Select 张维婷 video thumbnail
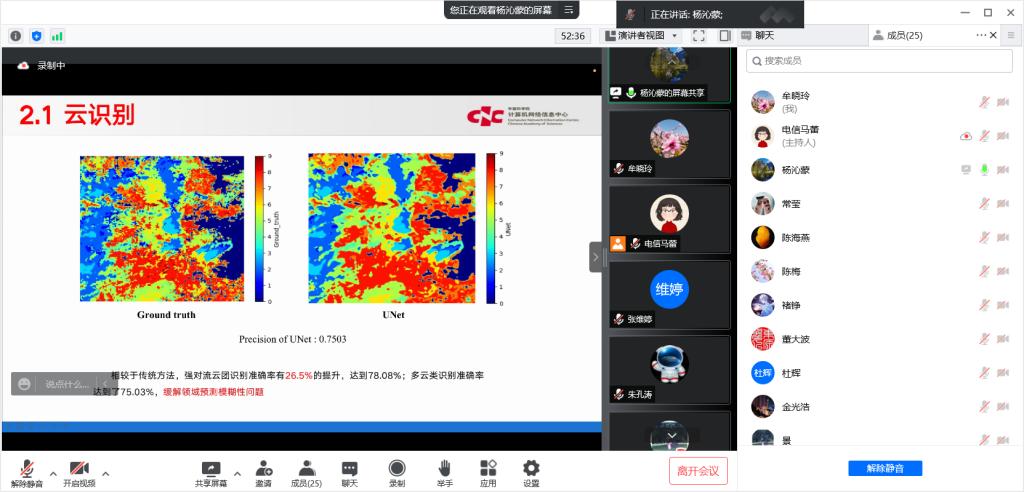 click(x=669, y=295)
